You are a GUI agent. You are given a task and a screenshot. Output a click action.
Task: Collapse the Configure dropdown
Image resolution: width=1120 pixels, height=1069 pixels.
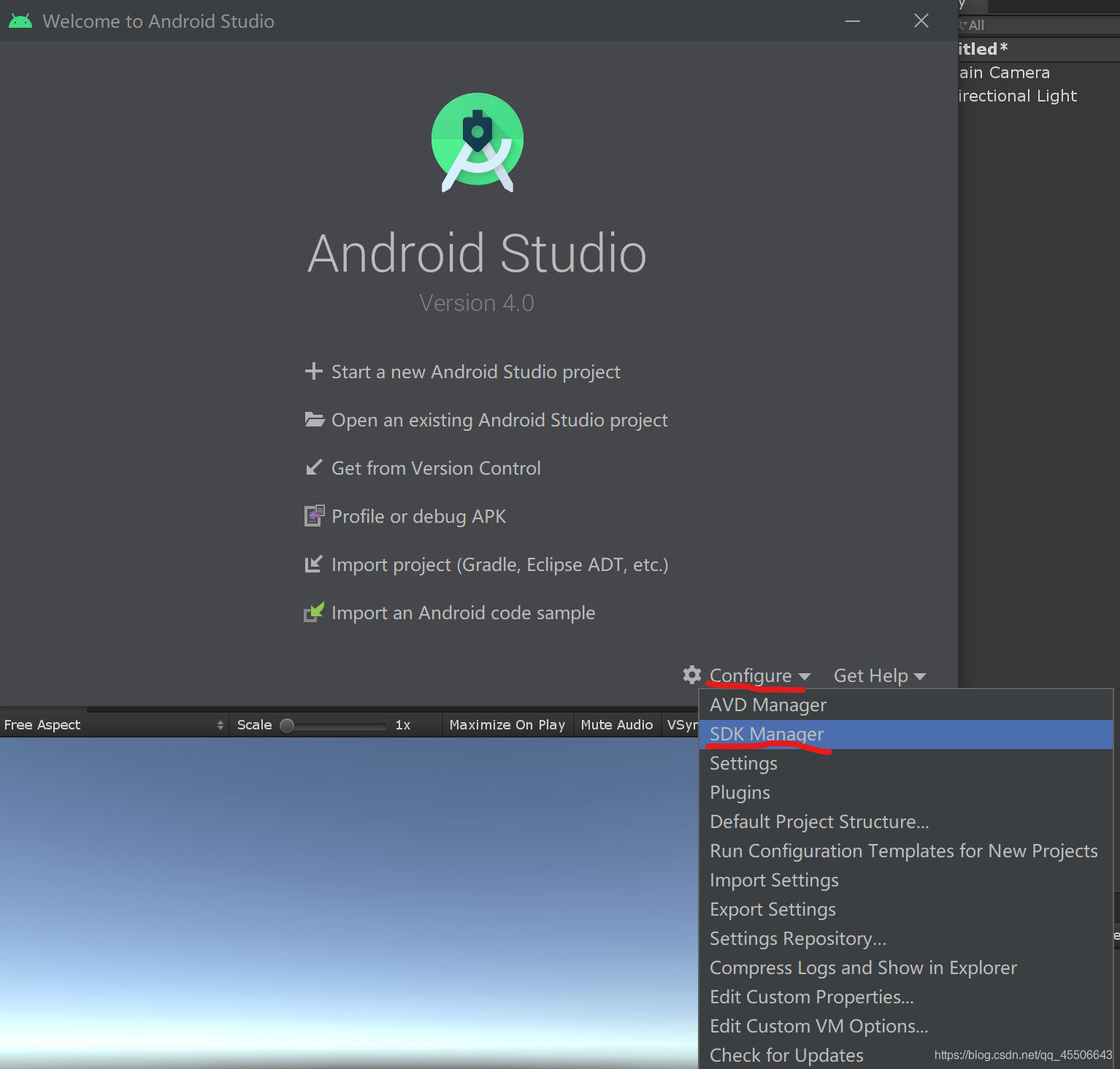pos(759,675)
